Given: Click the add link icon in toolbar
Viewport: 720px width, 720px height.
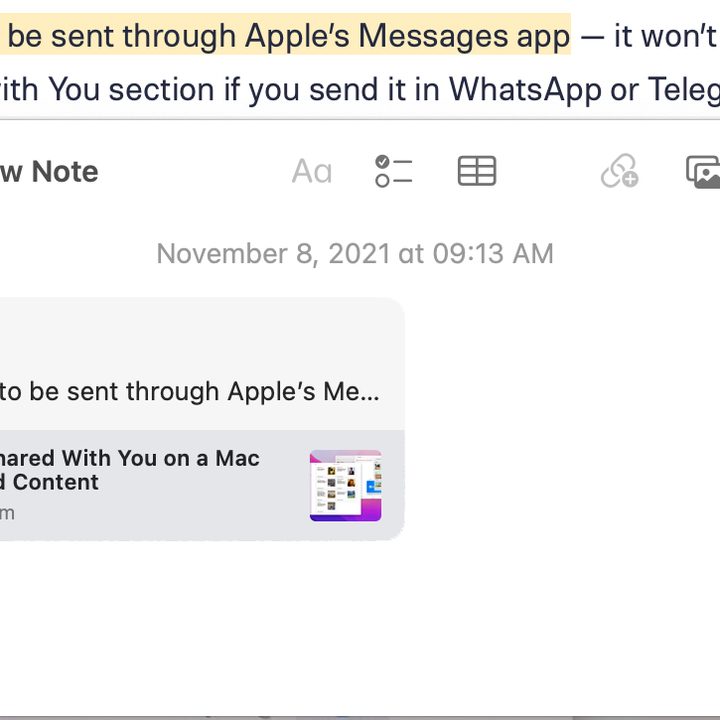Looking at the screenshot, I should pyautogui.click(x=619, y=171).
